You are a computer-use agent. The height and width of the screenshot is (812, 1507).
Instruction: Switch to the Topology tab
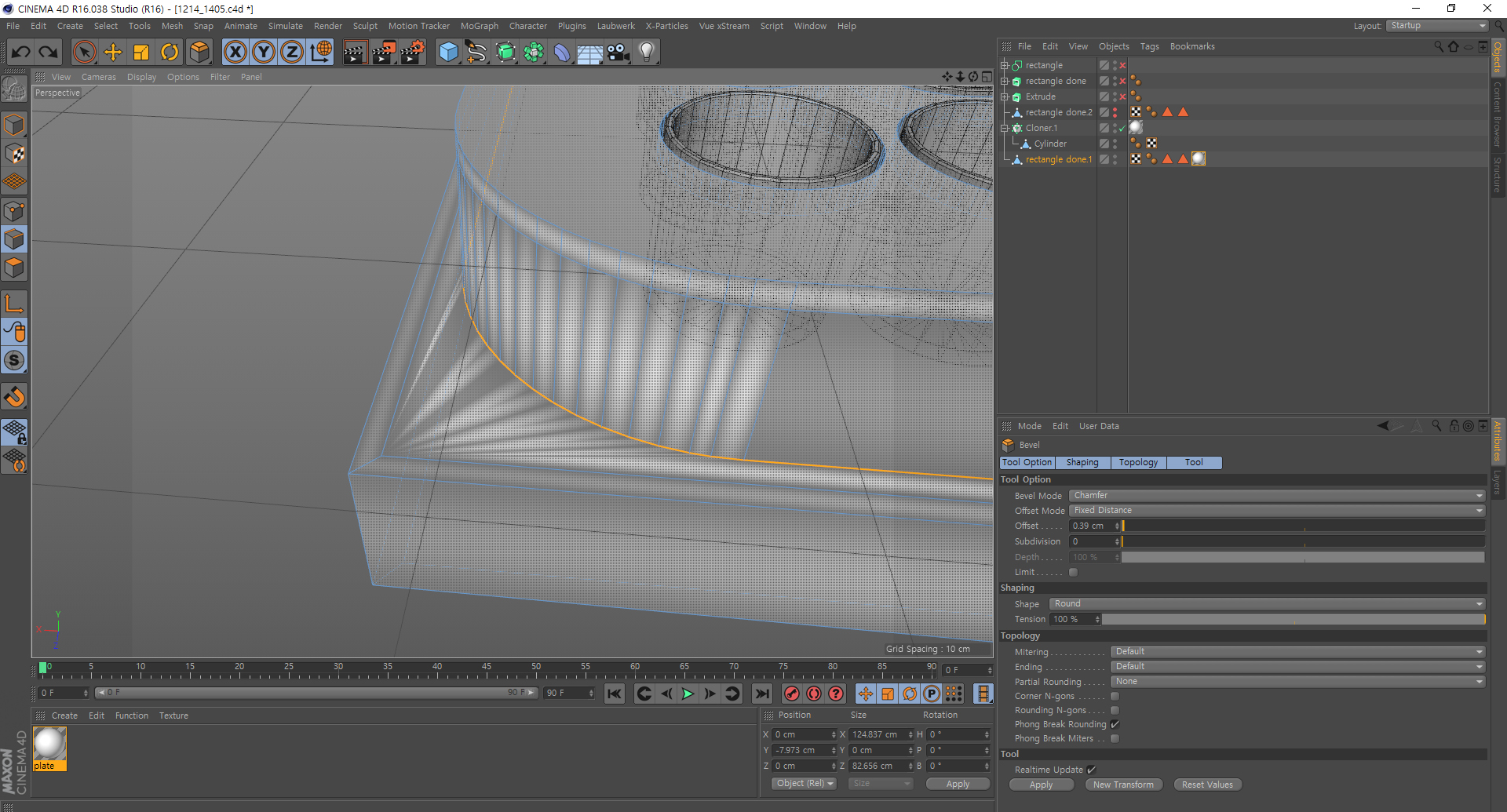click(1138, 462)
